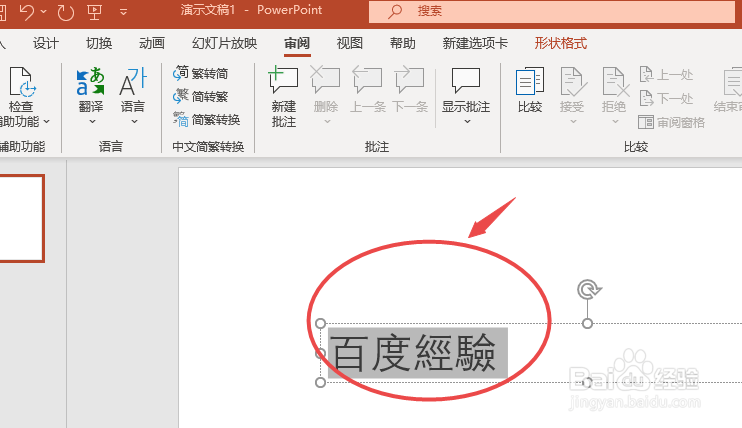Expand the 翻译 dropdown arrow
Image resolution: width=742 pixels, height=428 pixels.
pos(92,122)
